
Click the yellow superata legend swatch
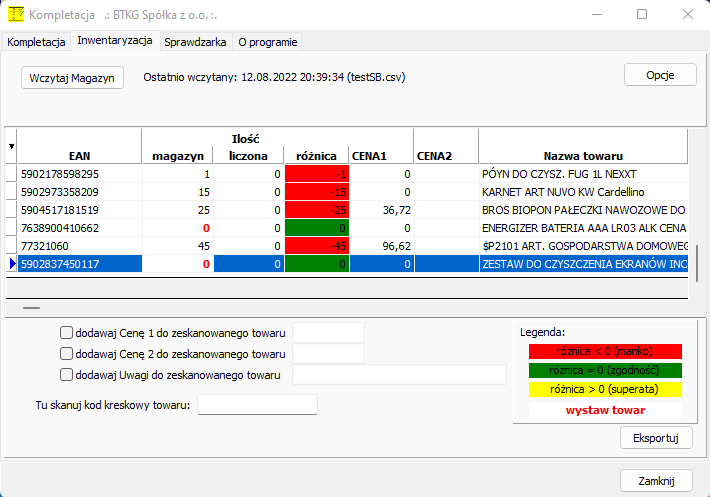605,389
